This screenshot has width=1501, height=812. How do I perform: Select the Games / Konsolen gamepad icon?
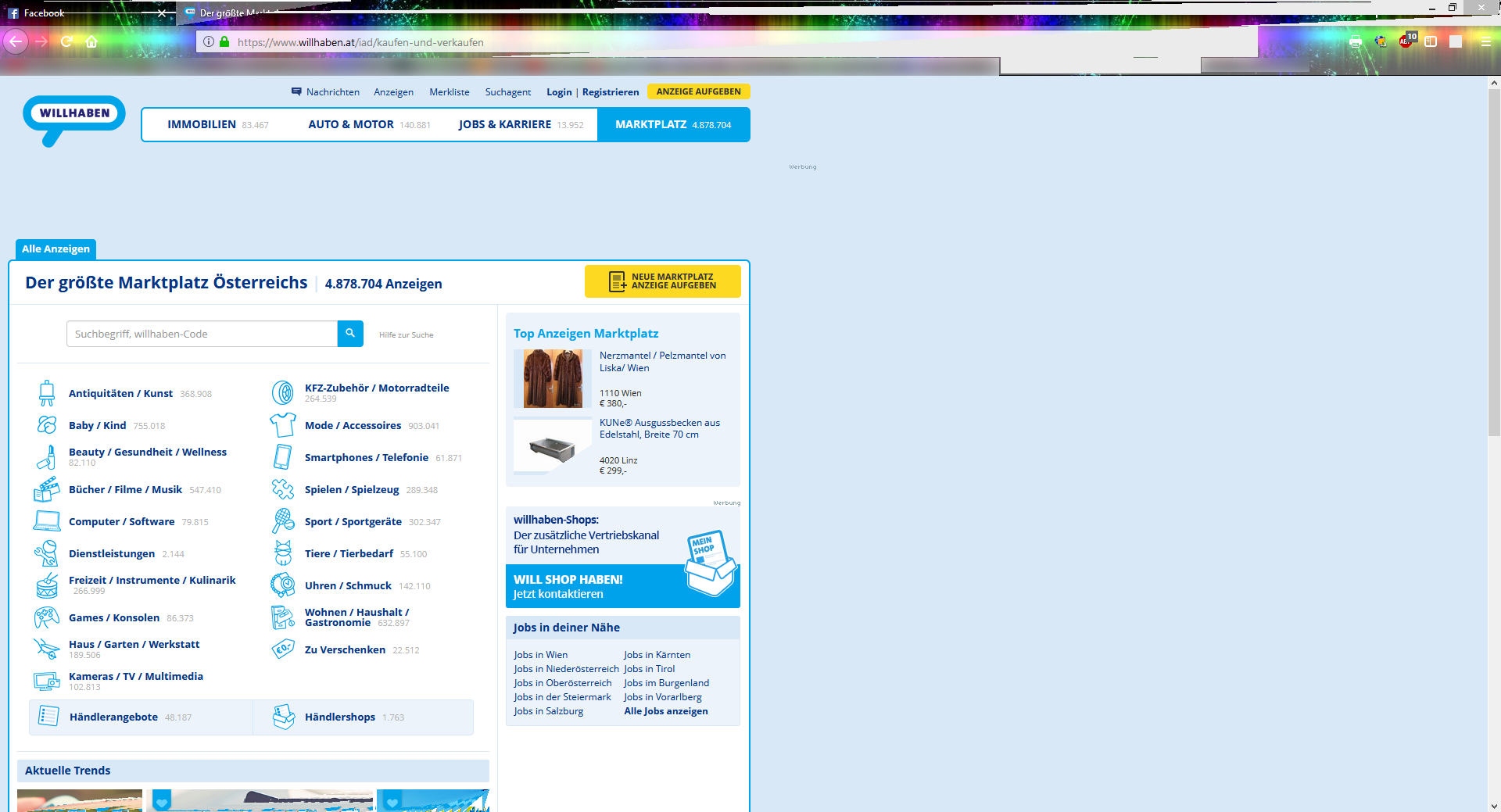(x=47, y=617)
